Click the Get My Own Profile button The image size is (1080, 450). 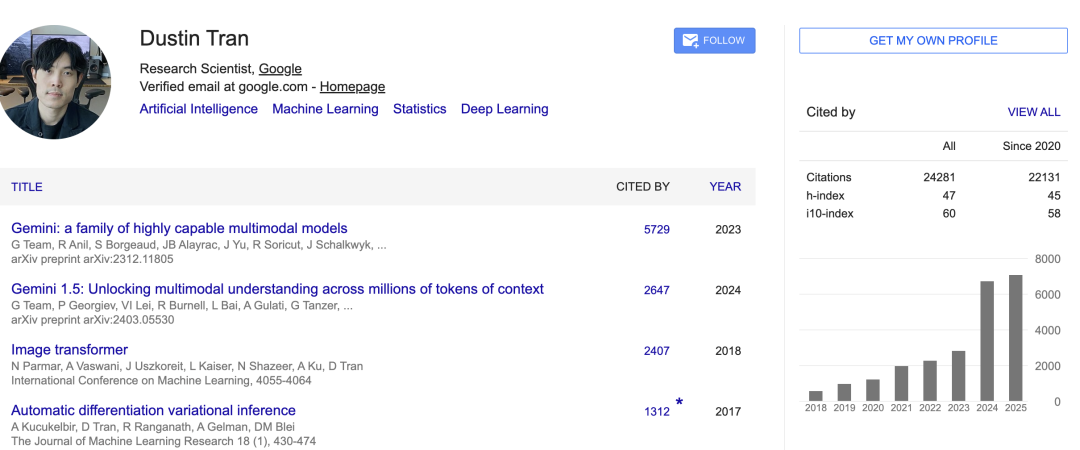point(933,41)
